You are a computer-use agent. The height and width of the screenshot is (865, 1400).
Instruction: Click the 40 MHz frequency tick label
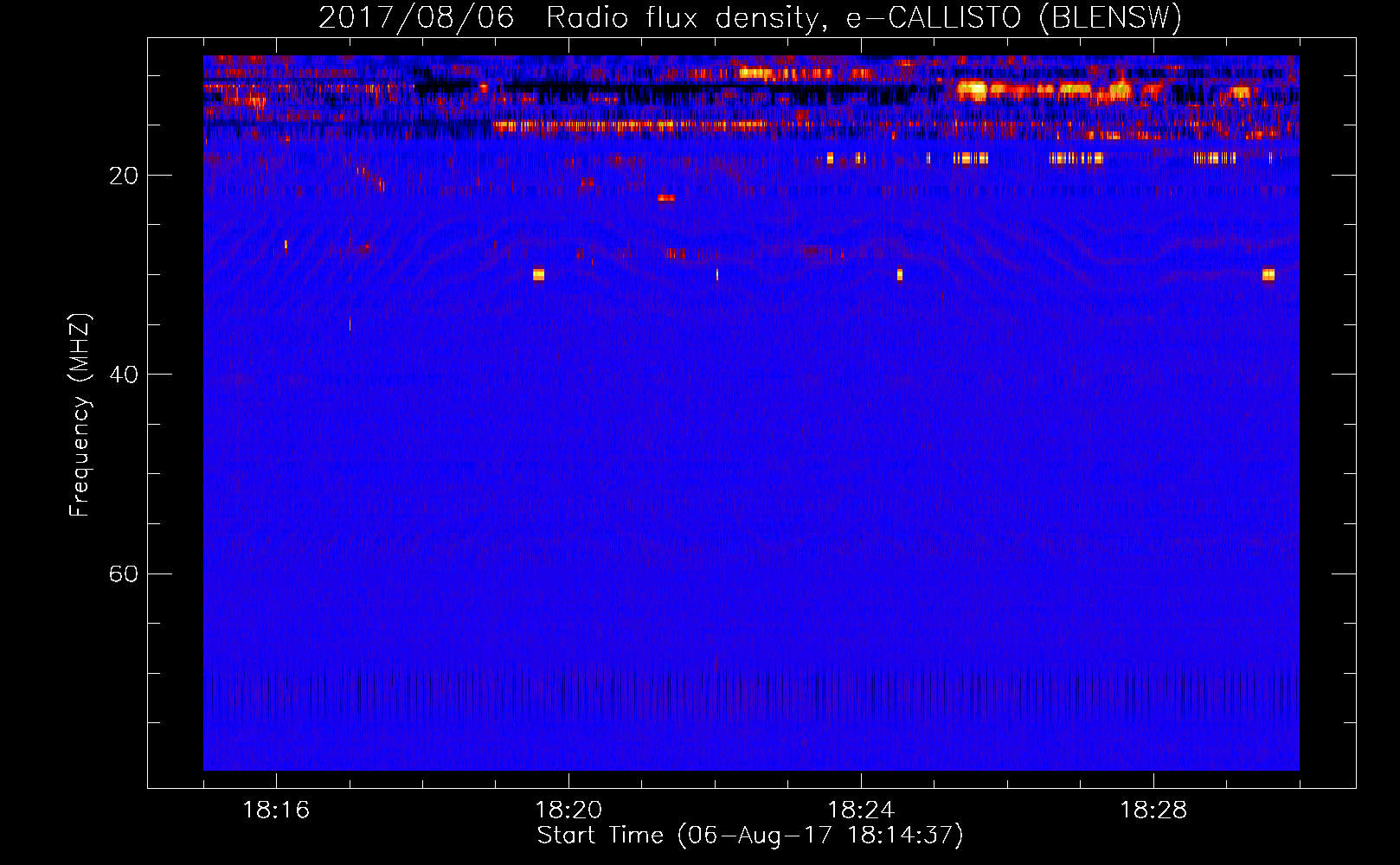tap(123, 375)
